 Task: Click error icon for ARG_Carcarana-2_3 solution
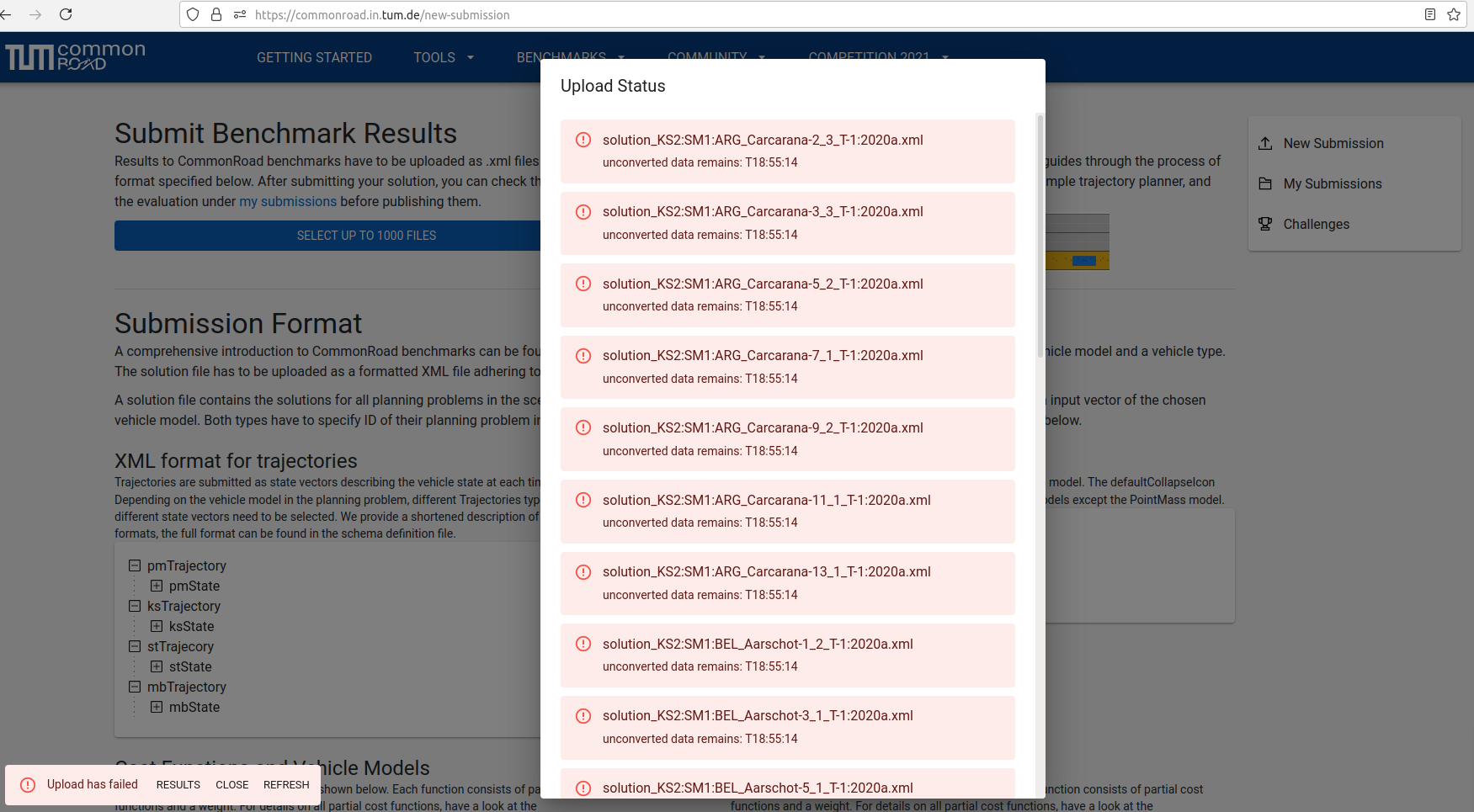[583, 140]
